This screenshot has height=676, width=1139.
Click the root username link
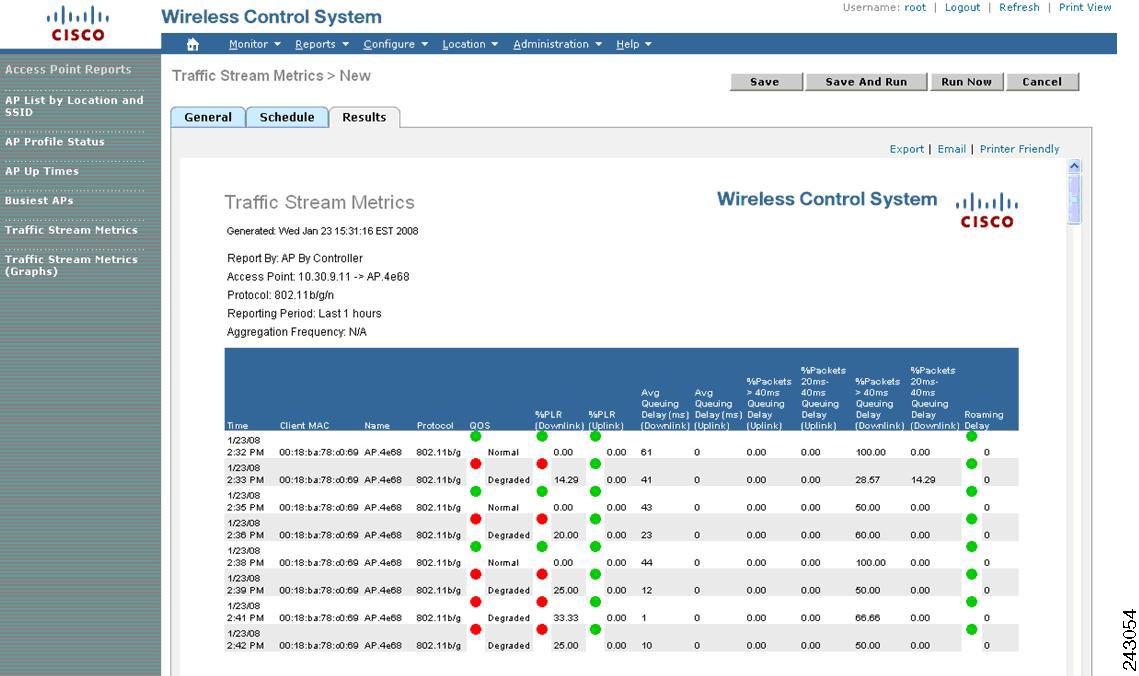coord(915,7)
